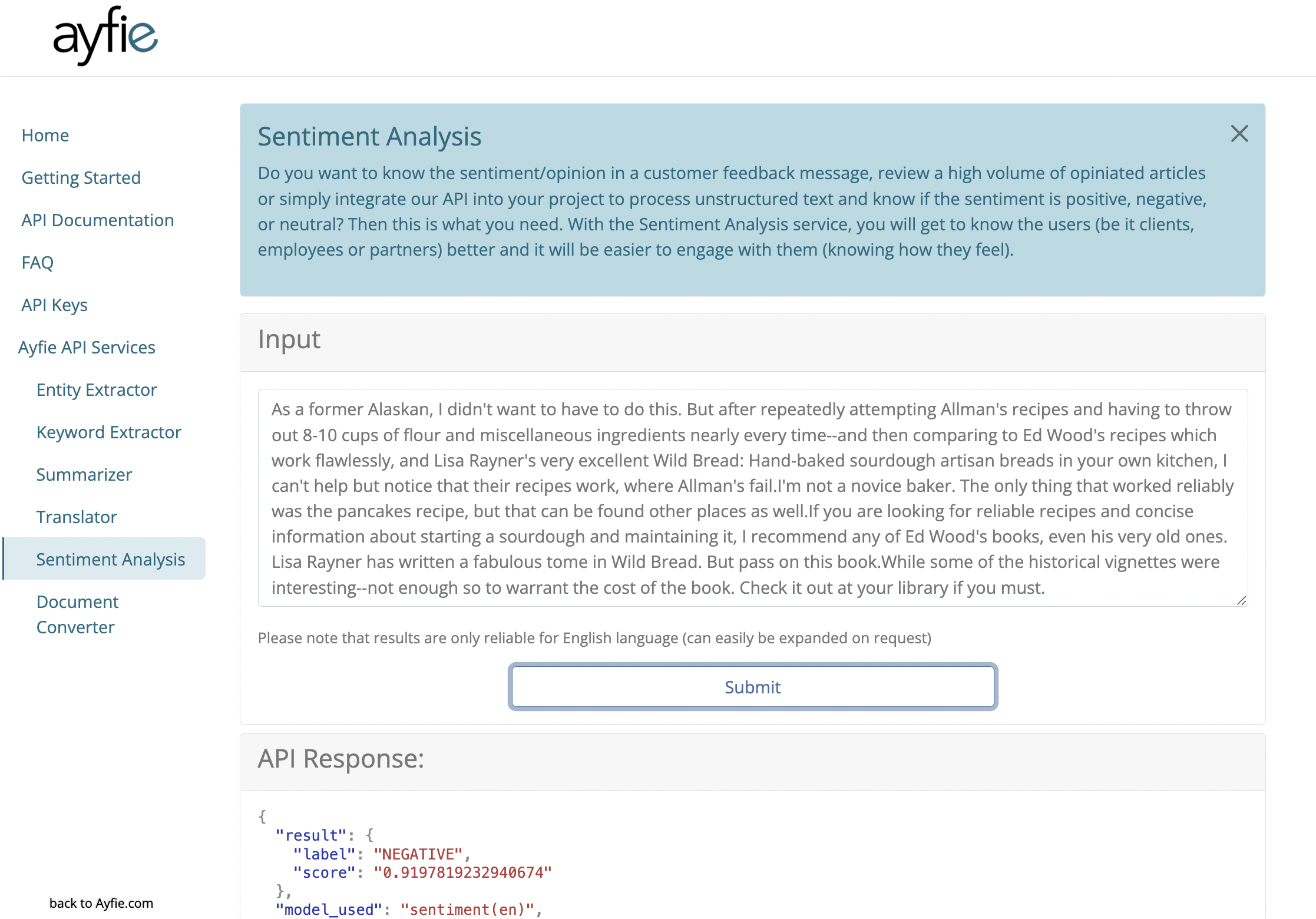Click the Keyword Extractor sidebar icon

pos(108,431)
